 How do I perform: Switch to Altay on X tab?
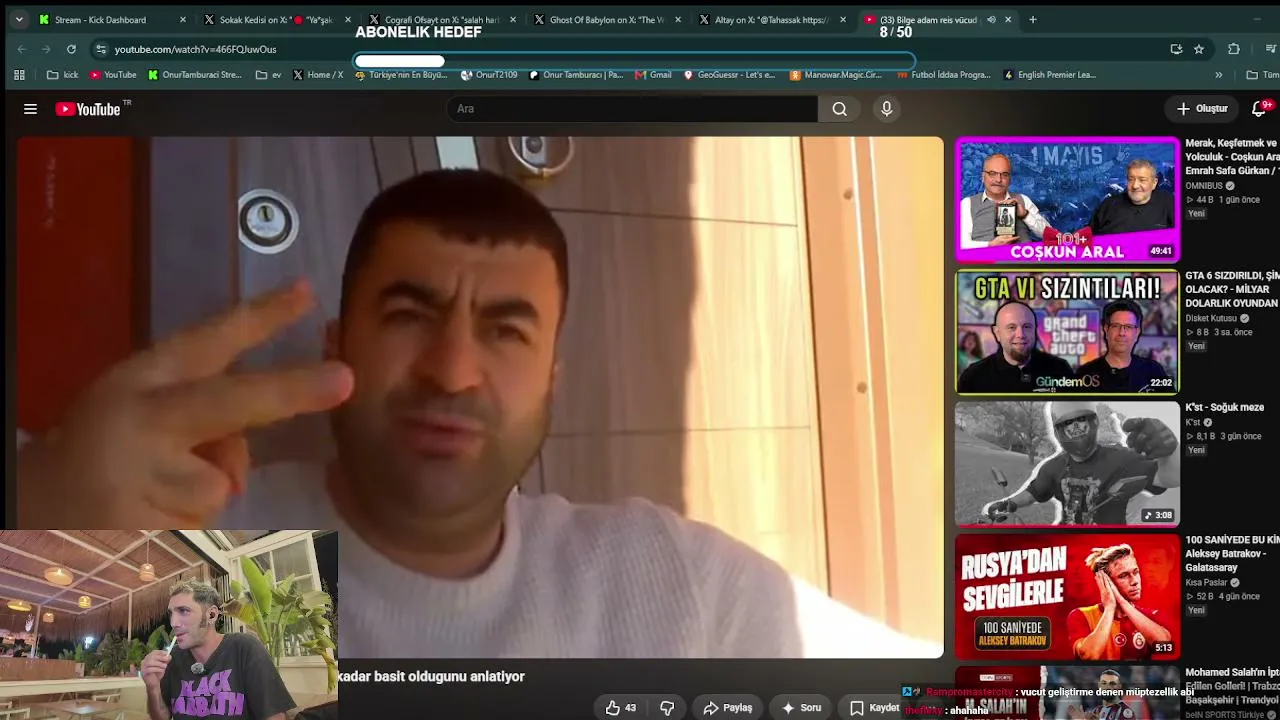(x=770, y=19)
